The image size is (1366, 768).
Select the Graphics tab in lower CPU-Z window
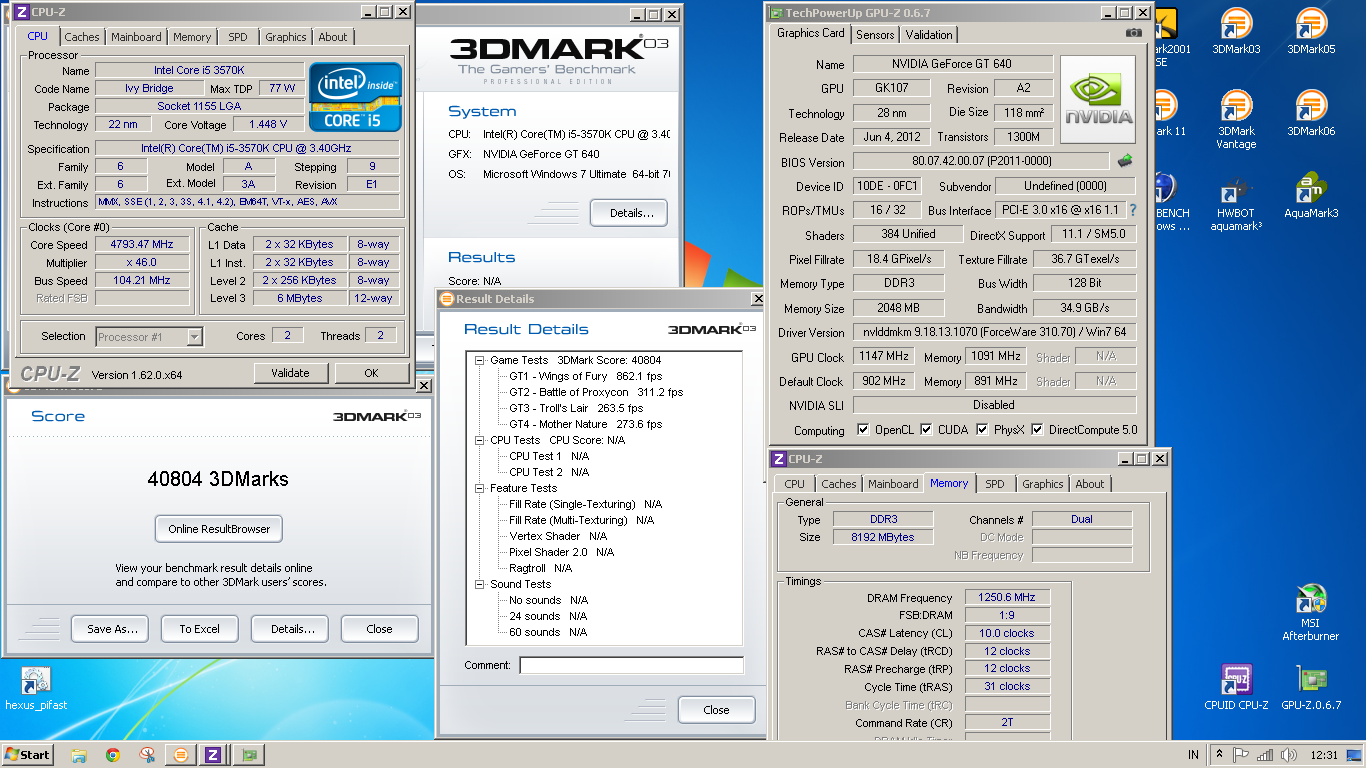click(1042, 484)
